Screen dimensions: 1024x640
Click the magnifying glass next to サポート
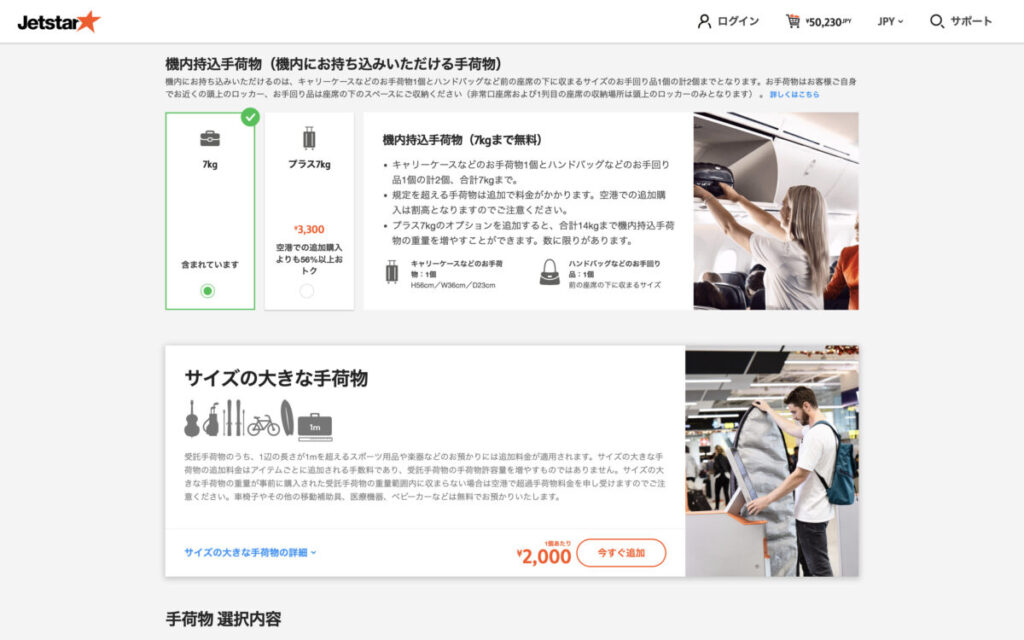936,20
